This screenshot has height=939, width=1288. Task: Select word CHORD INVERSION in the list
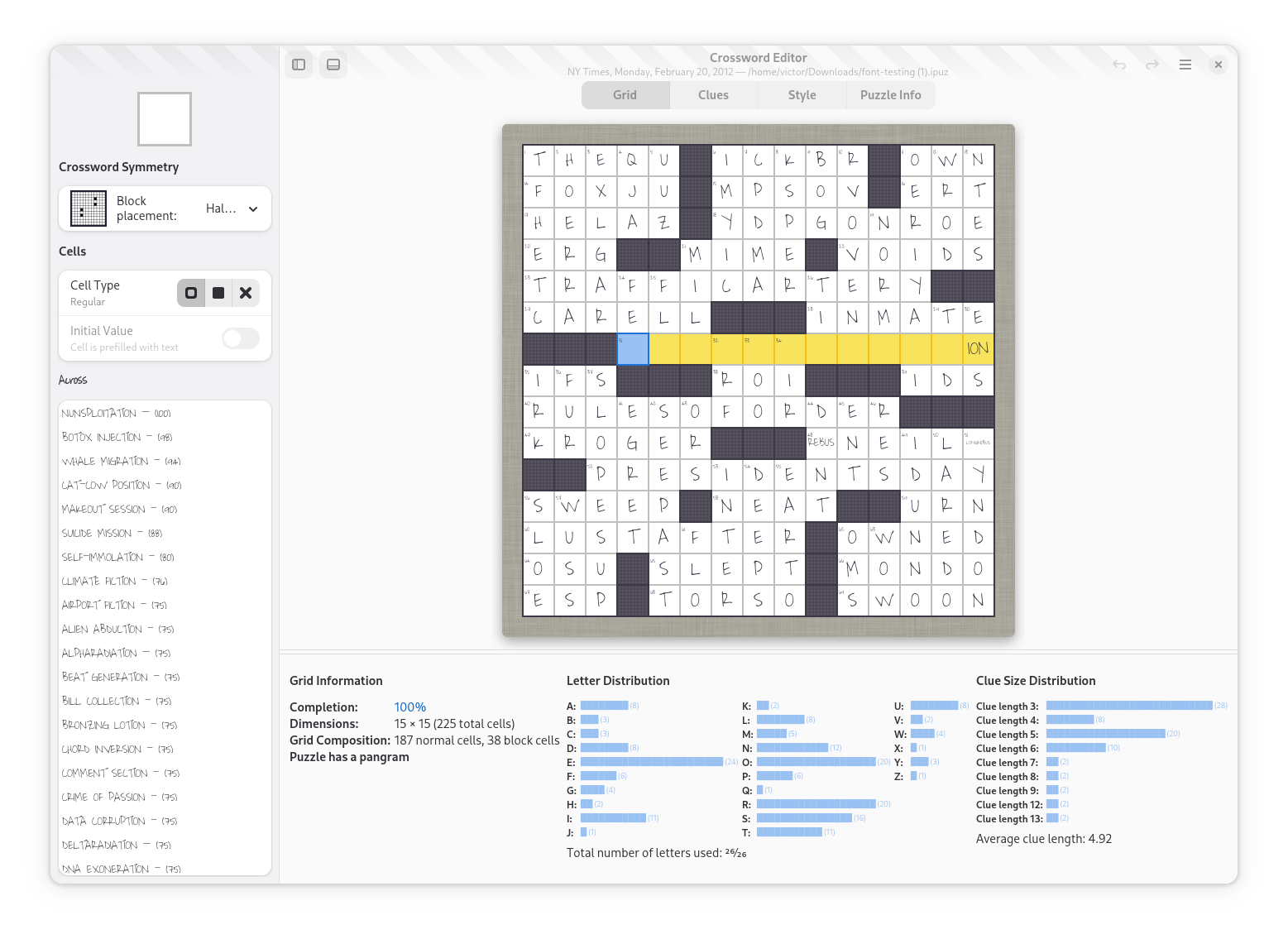(165, 749)
